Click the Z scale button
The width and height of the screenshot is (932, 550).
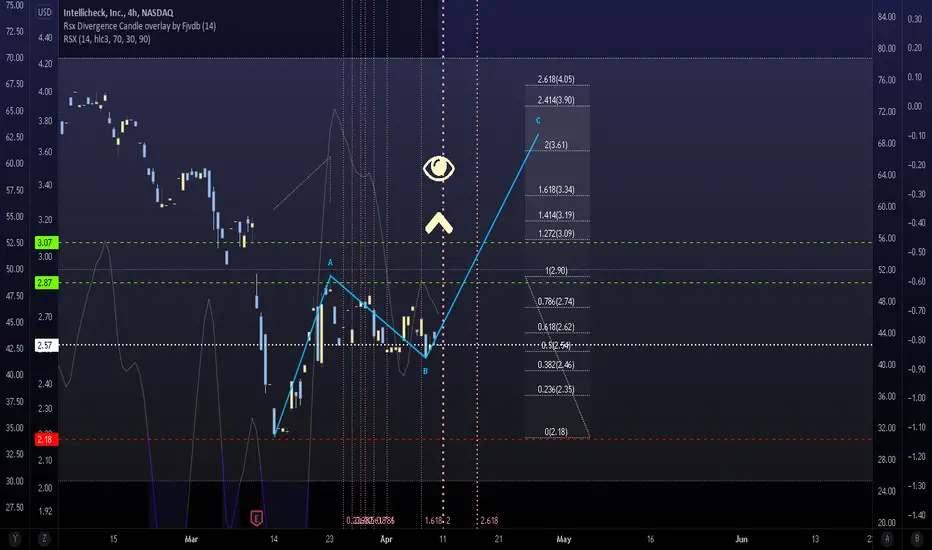tap(44, 539)
